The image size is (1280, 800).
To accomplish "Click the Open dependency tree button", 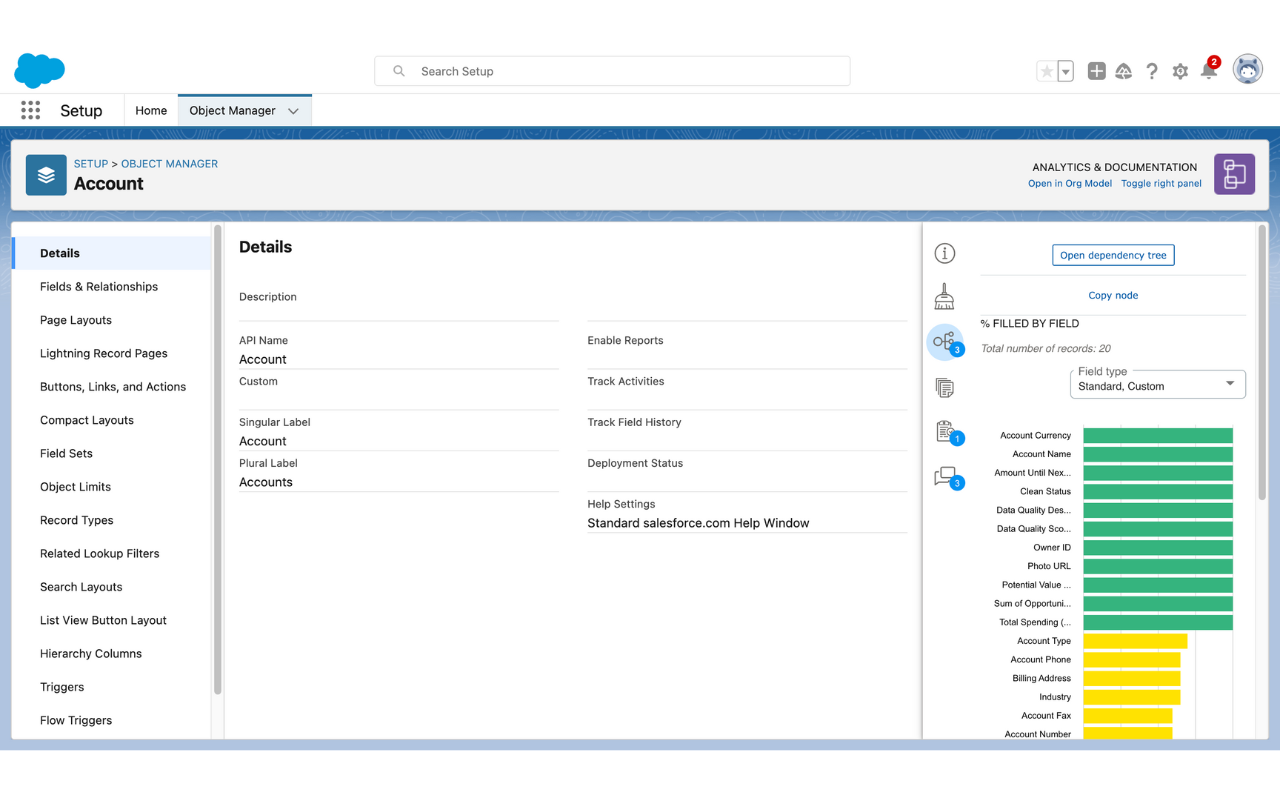I will [x=1113, y=255].
